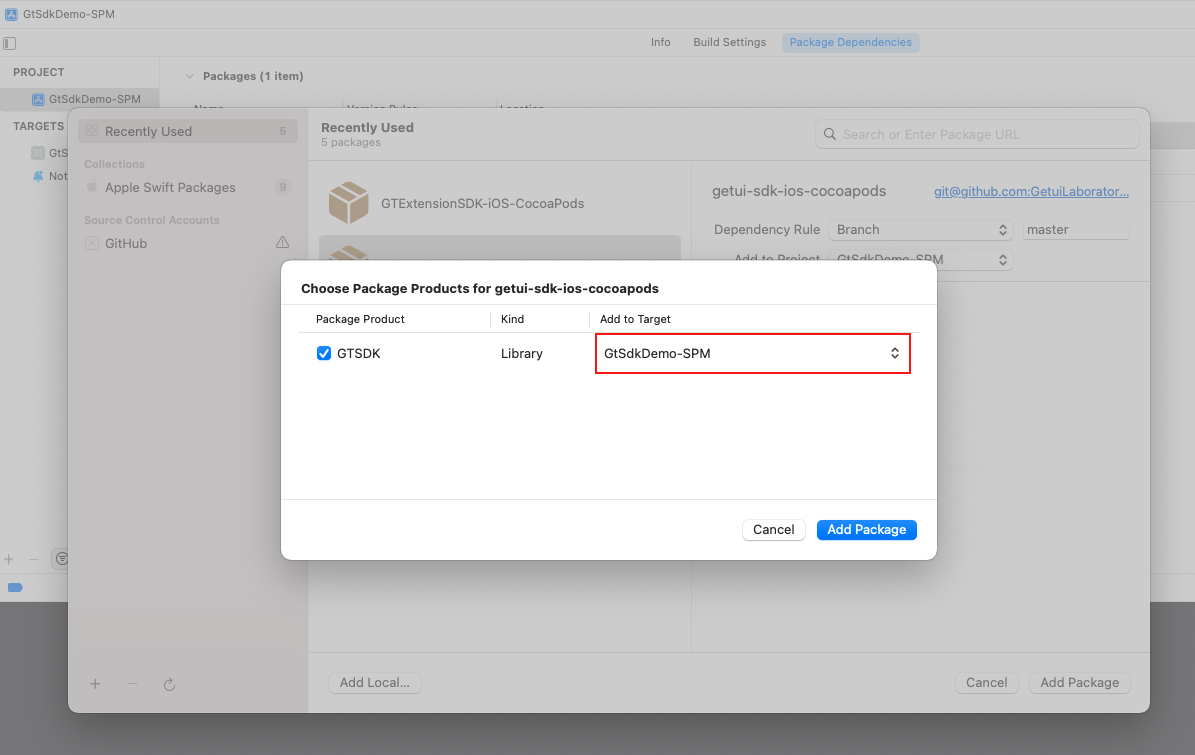The width and height of the screenshot is (1195, 755).
Task: Select the GtSdkDemo-SPM project in Xcode sidebar
Action: [80, 99]
